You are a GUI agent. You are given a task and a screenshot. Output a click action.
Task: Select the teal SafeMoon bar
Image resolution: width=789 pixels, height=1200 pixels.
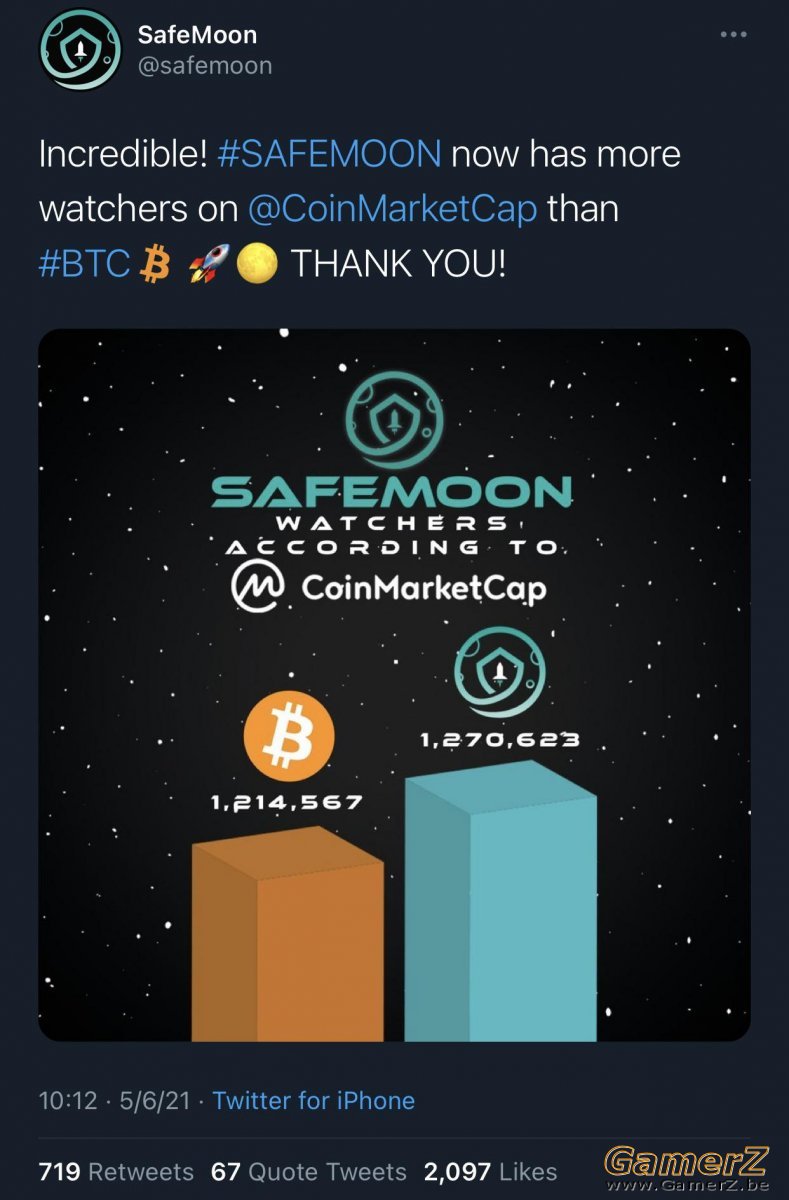coord(501,901)
